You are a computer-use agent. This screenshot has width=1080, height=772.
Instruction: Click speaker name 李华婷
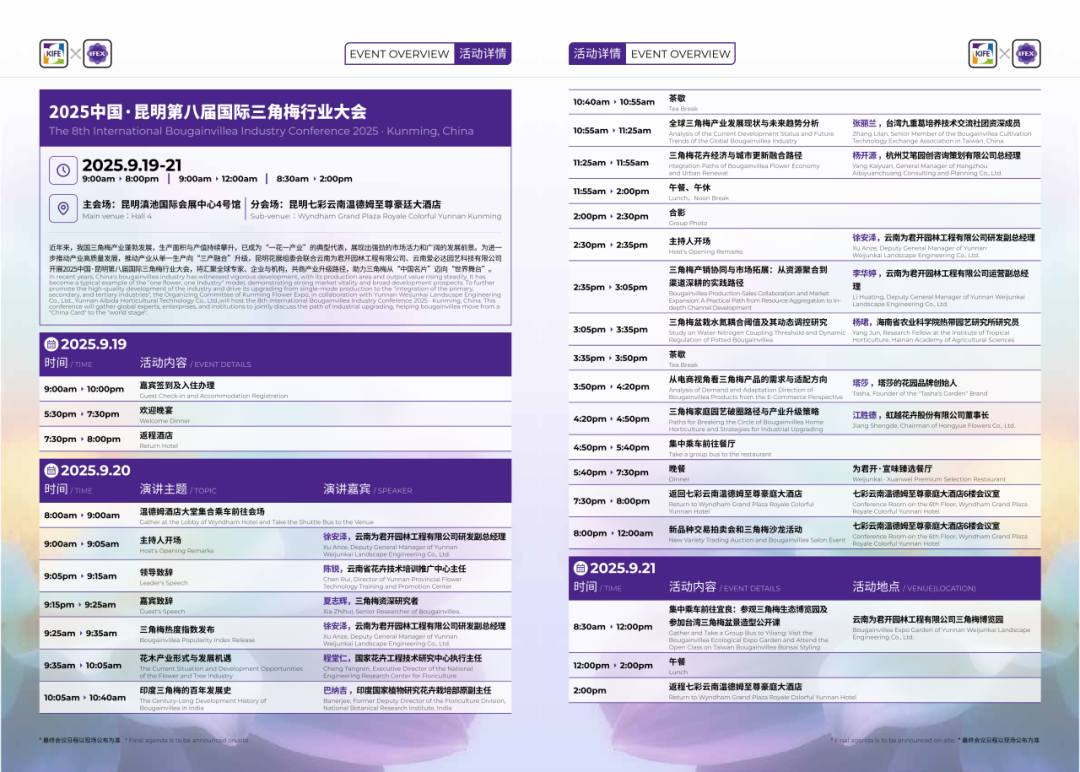864,273
